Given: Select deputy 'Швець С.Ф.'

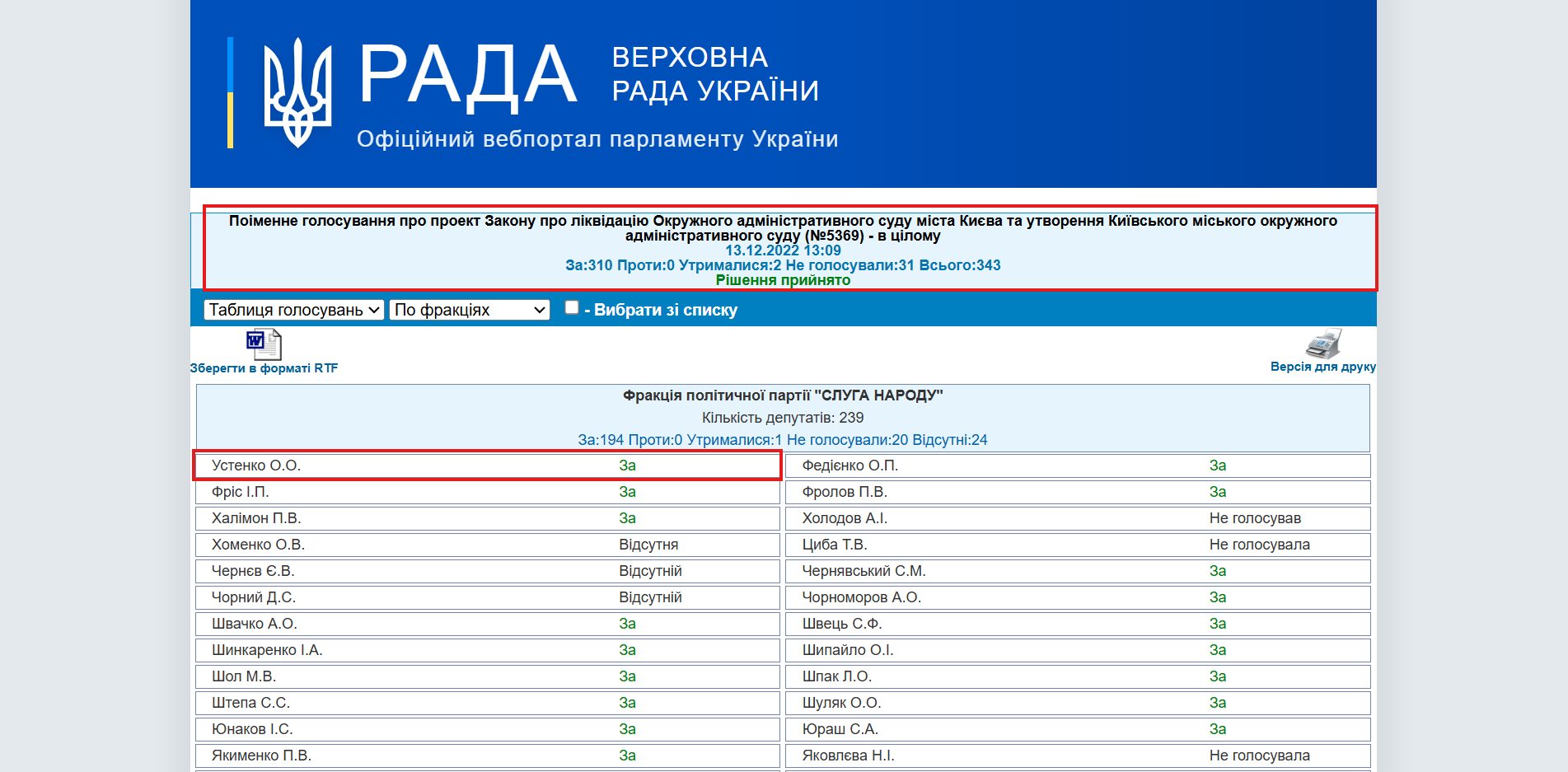Looking at the screenshot, I should click(x=842, y=624).
